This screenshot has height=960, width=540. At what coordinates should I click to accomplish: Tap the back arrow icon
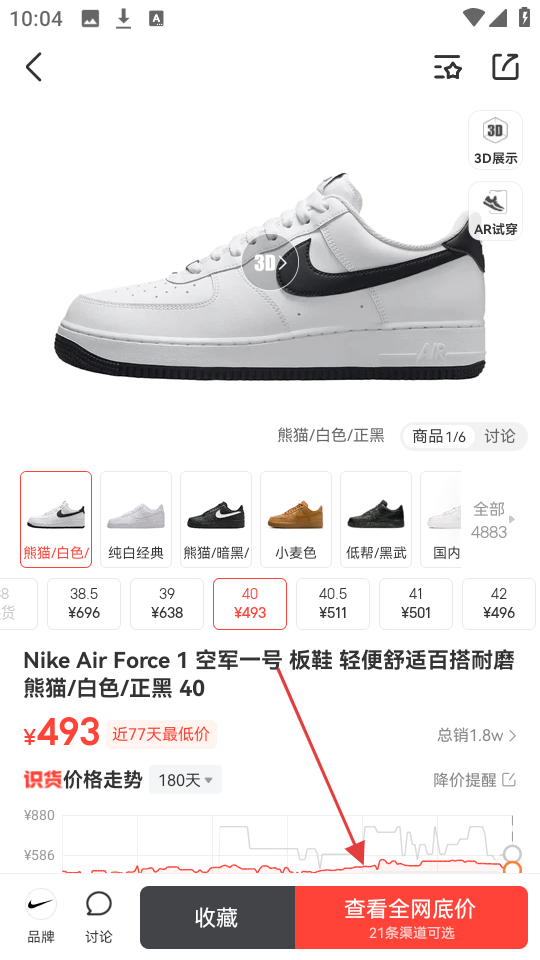coord(34,67)
